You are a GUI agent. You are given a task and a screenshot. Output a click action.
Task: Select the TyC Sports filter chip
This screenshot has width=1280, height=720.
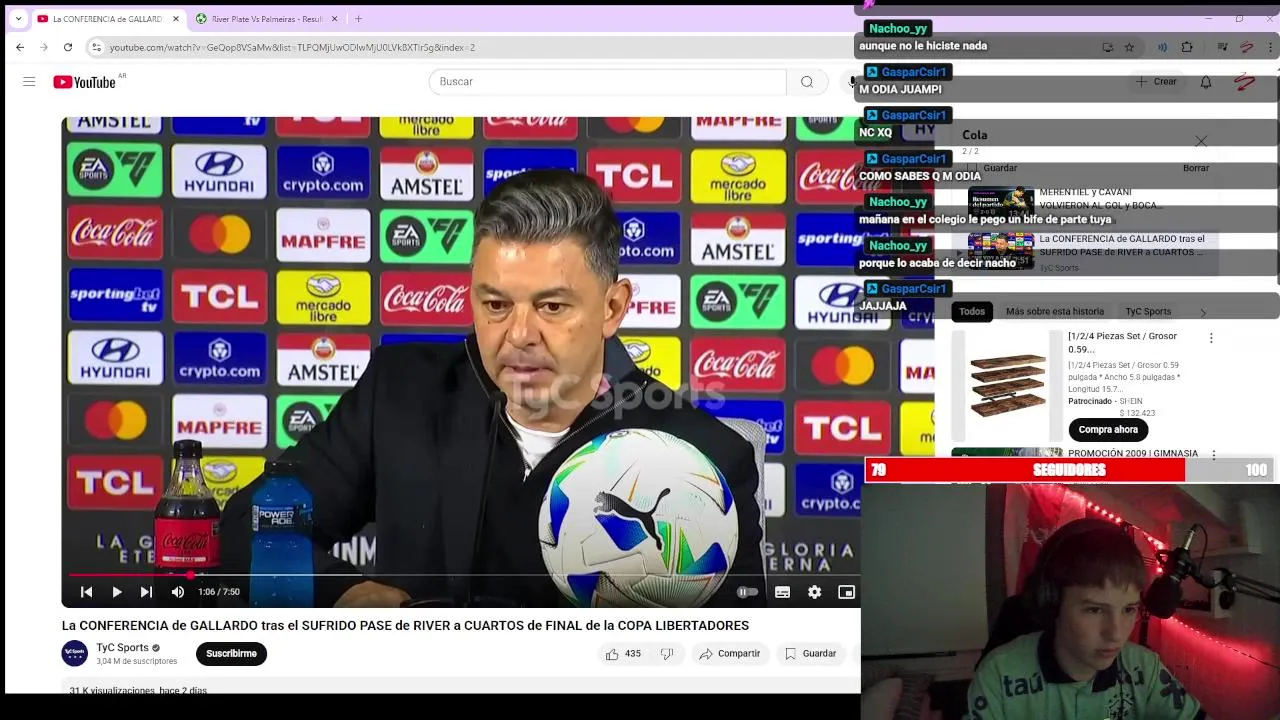[1148, 312]
